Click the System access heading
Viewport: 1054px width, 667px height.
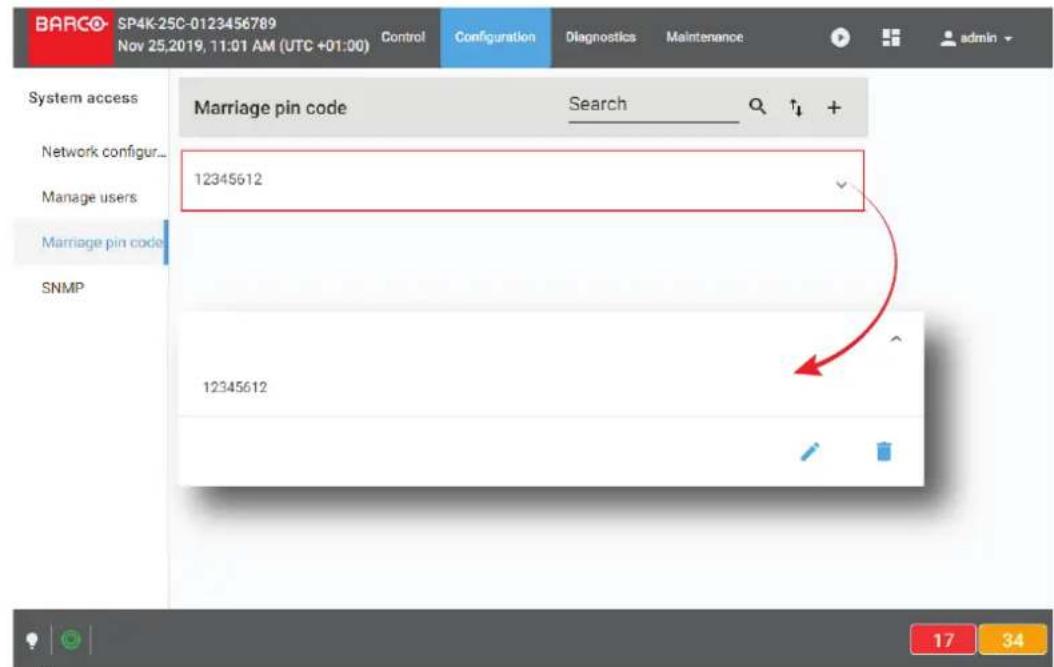coord(83,97)
